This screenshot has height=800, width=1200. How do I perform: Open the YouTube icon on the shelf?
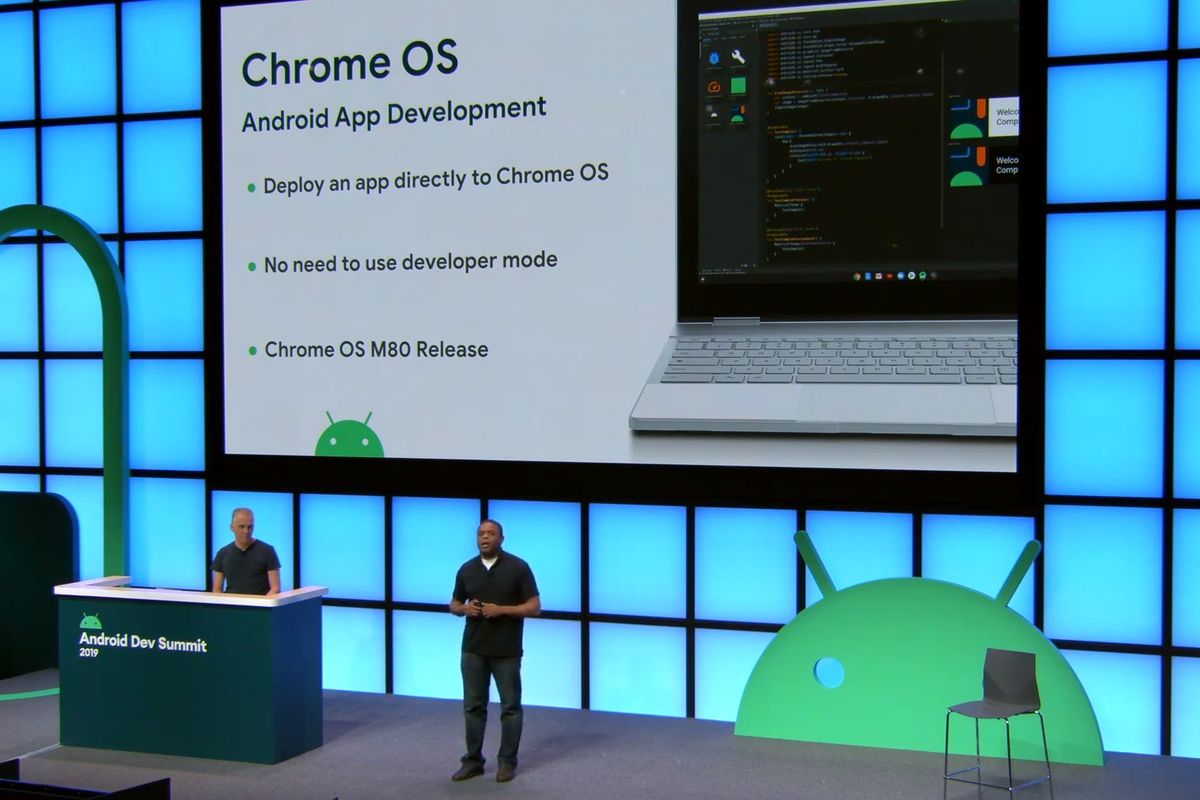890,276
